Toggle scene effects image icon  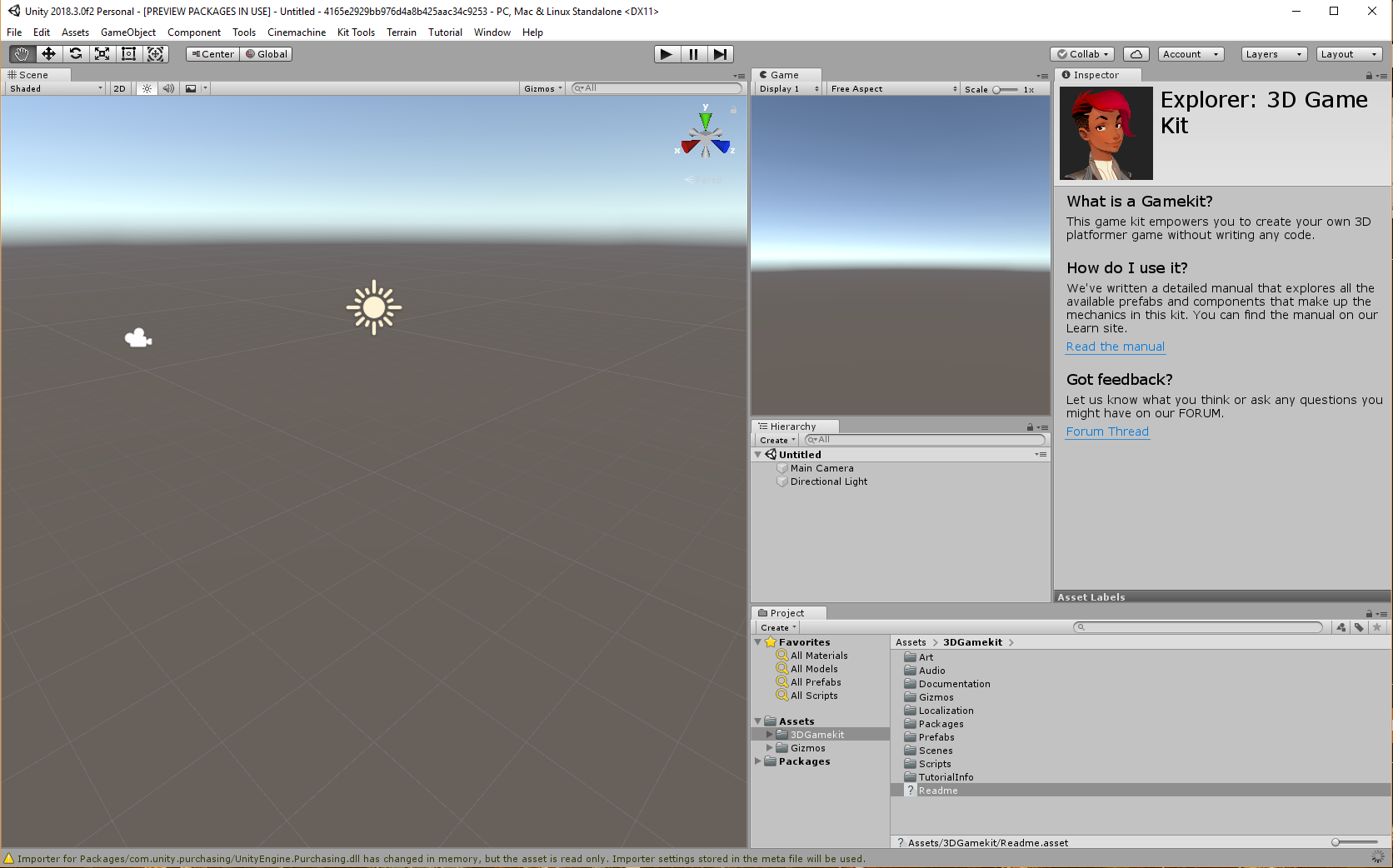191,88
